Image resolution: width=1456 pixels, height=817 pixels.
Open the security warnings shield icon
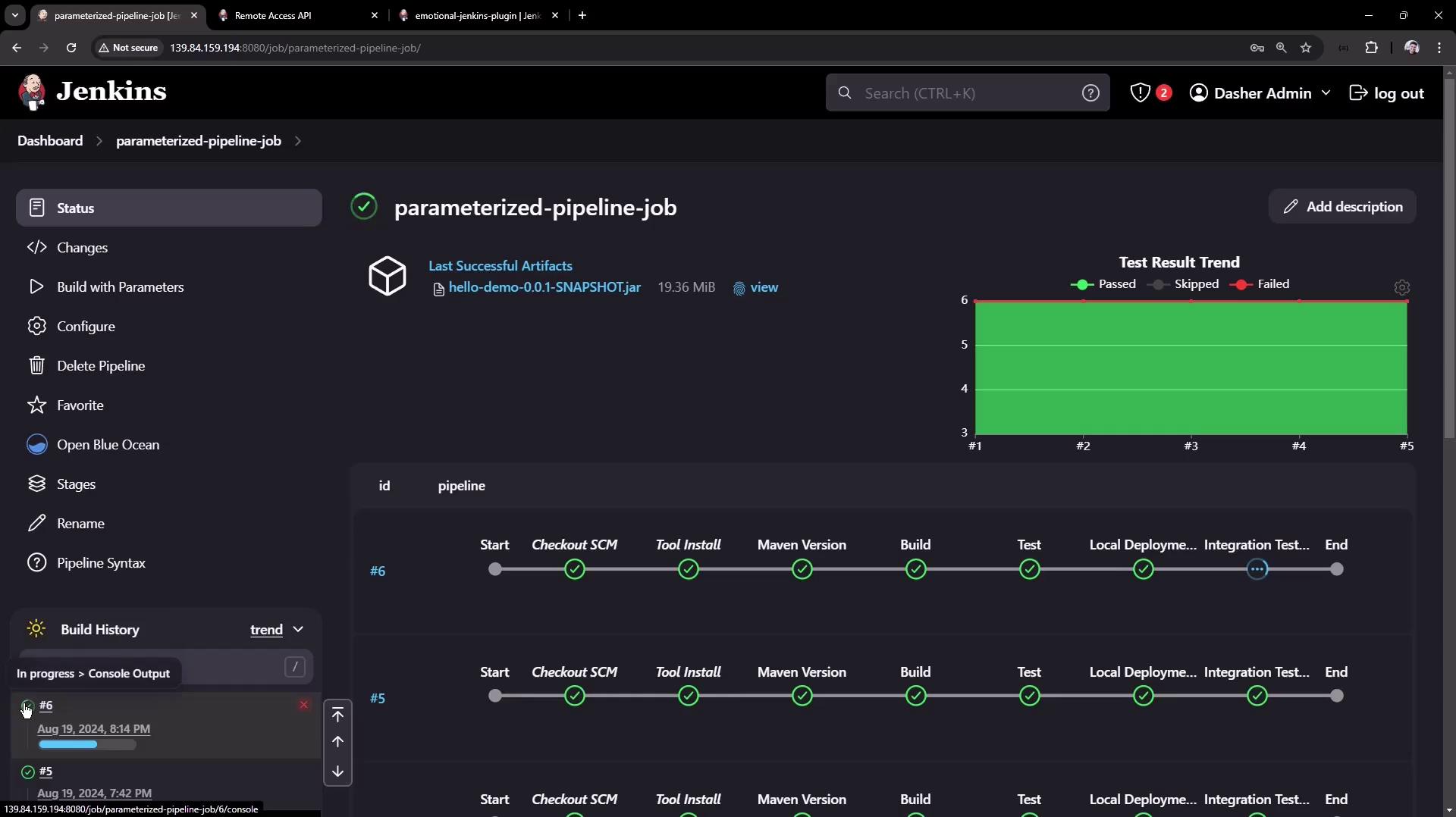point(1140,93)
